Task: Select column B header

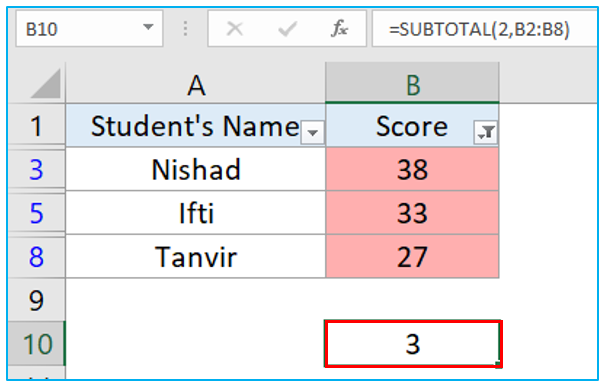Action: pos(412,83)
